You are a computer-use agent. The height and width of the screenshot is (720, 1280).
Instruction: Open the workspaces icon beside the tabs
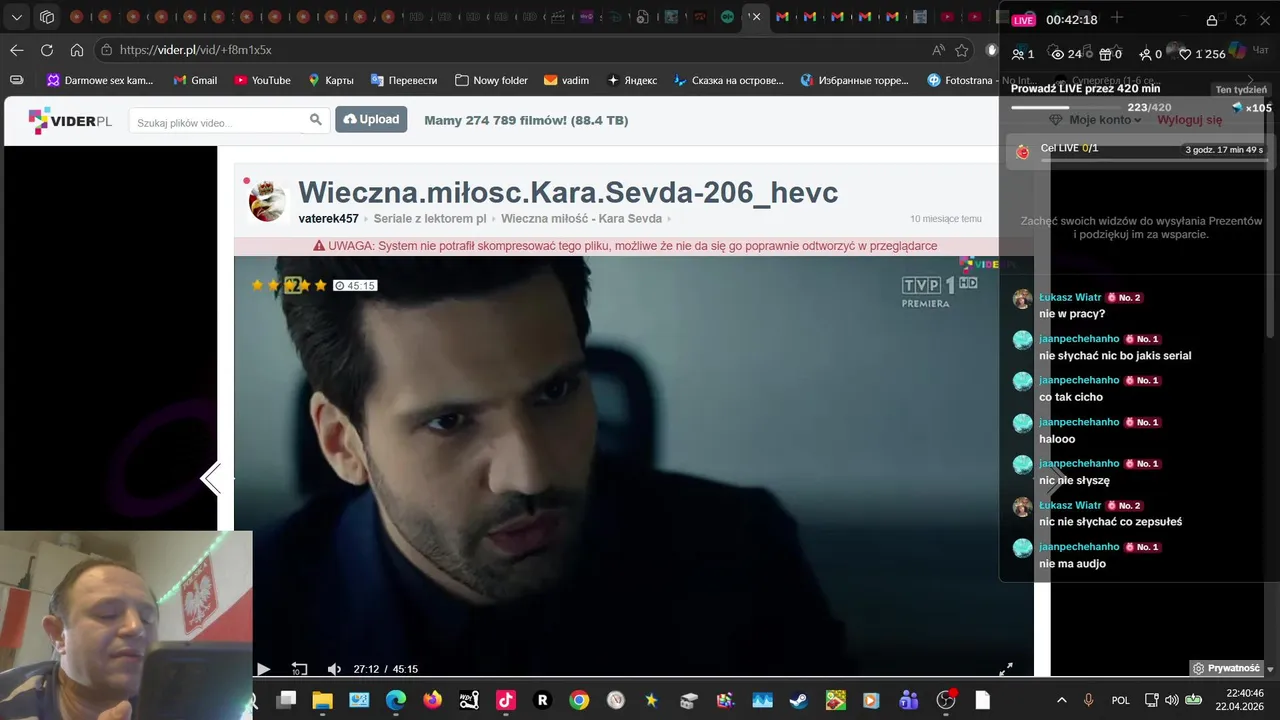(47, 17)
